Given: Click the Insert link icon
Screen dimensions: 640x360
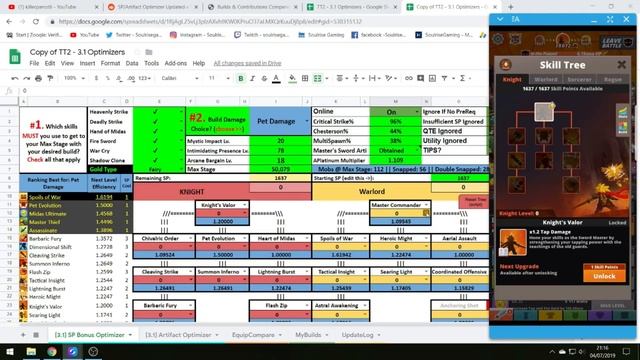Looking at the screenshot, I should pos(409,78).
